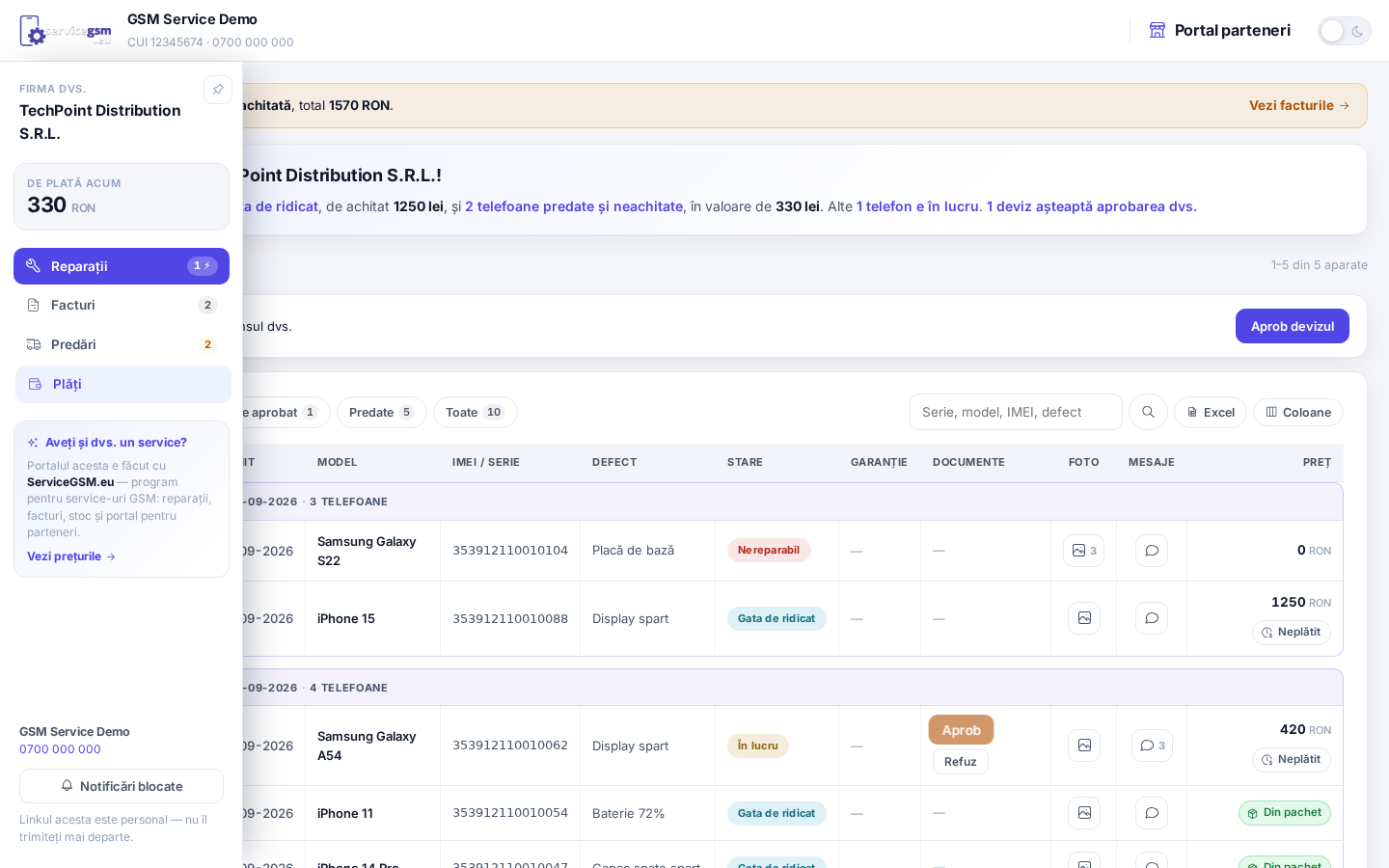Image resolution: width=1389 pixels, height=868 pixels.
Task: Pin the sidebar with the pin icon
Action: (x=218, y=90)
